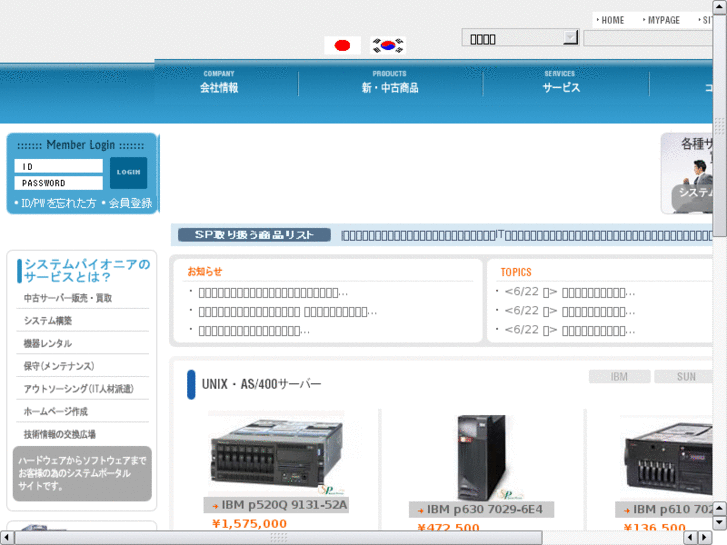Click the vertical scrollbar up arrow

(x=719, y=7)
